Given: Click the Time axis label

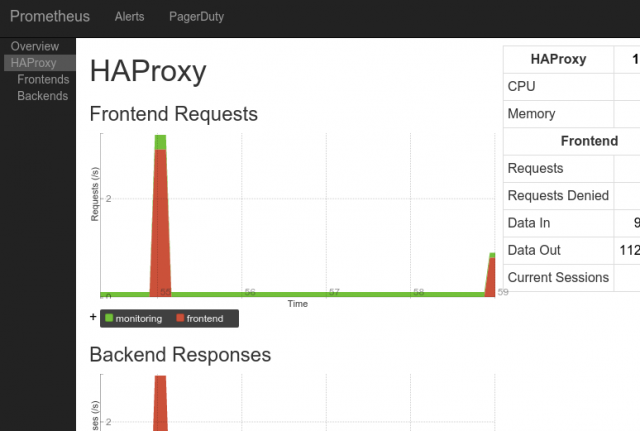Looking at the screenshot, I should pos(298,304).
